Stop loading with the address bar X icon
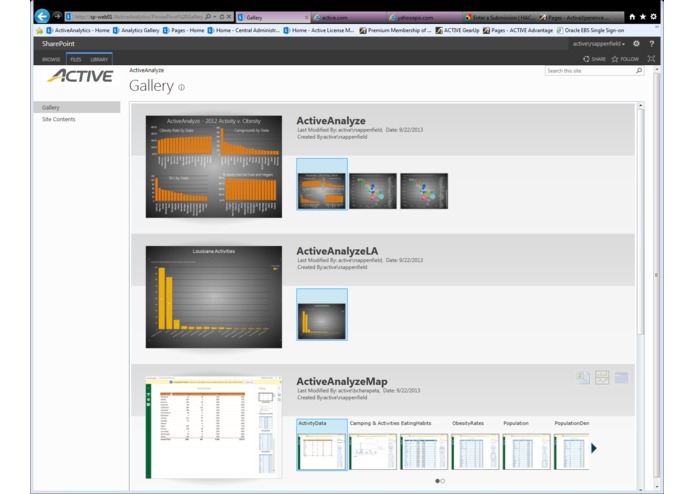This screenshot has width=695, height=494. coord(229,17)
